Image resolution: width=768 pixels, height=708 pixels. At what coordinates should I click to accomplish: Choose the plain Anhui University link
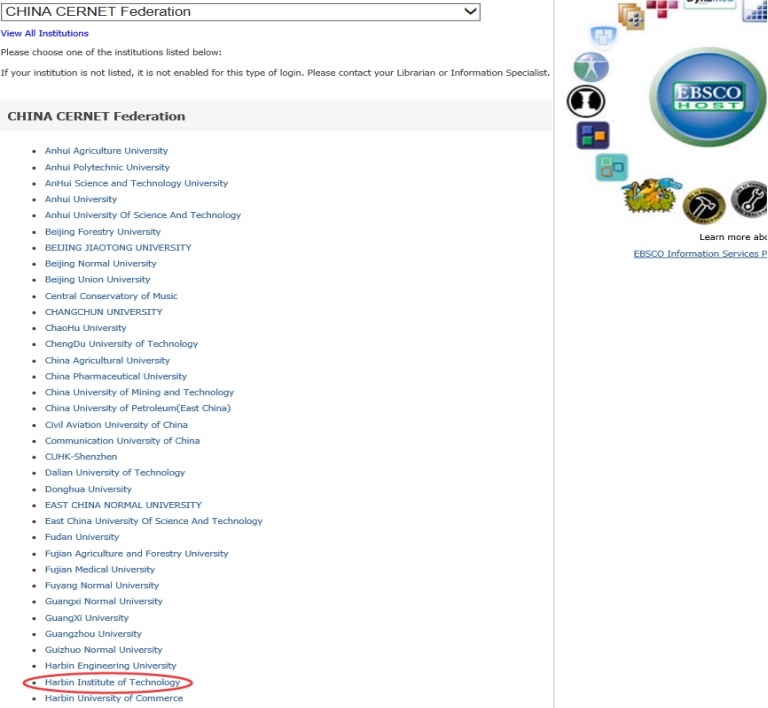coord(81,199)
